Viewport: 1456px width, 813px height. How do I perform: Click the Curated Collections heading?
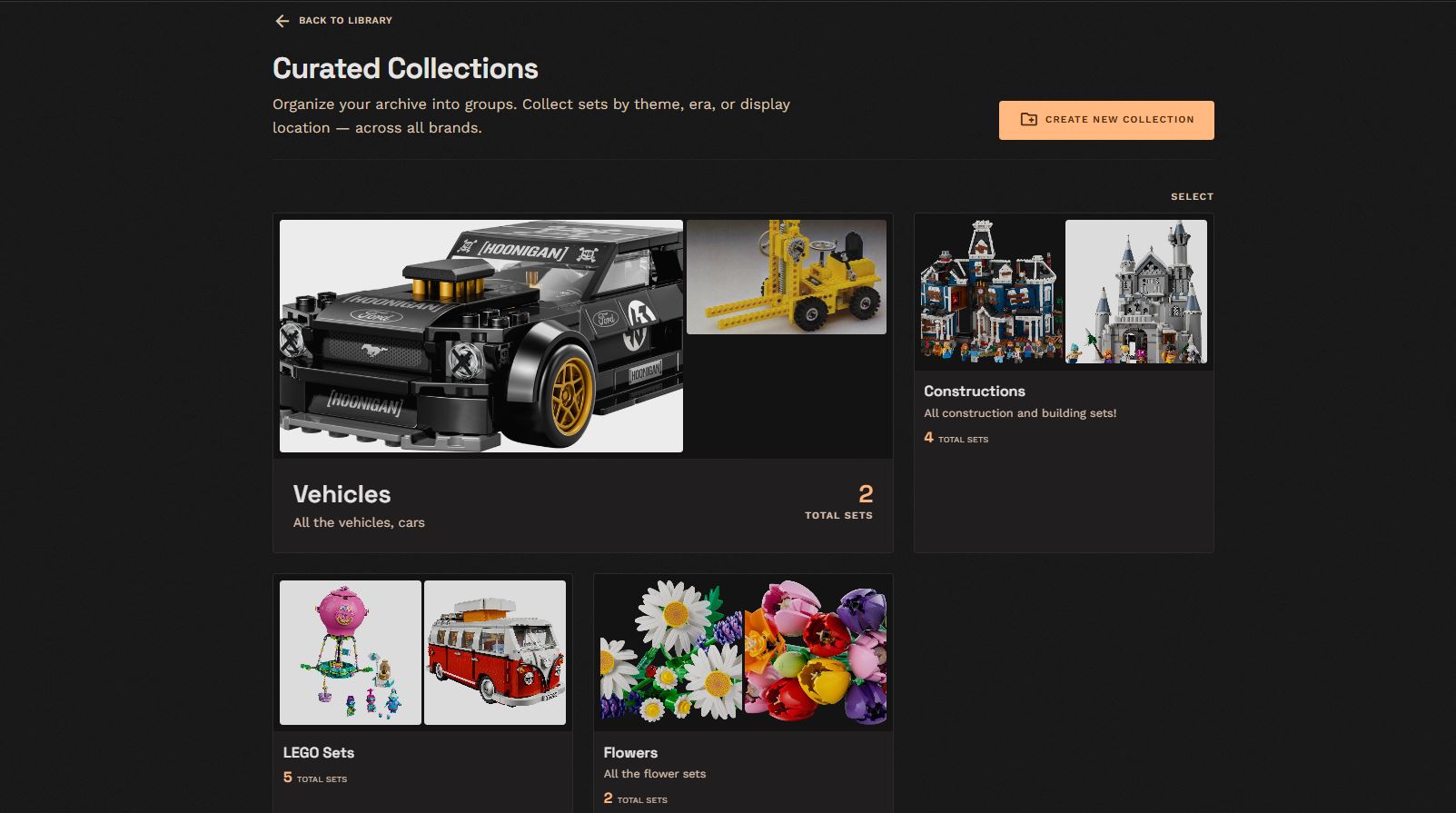pyautogui.click(x=405, y=69)
